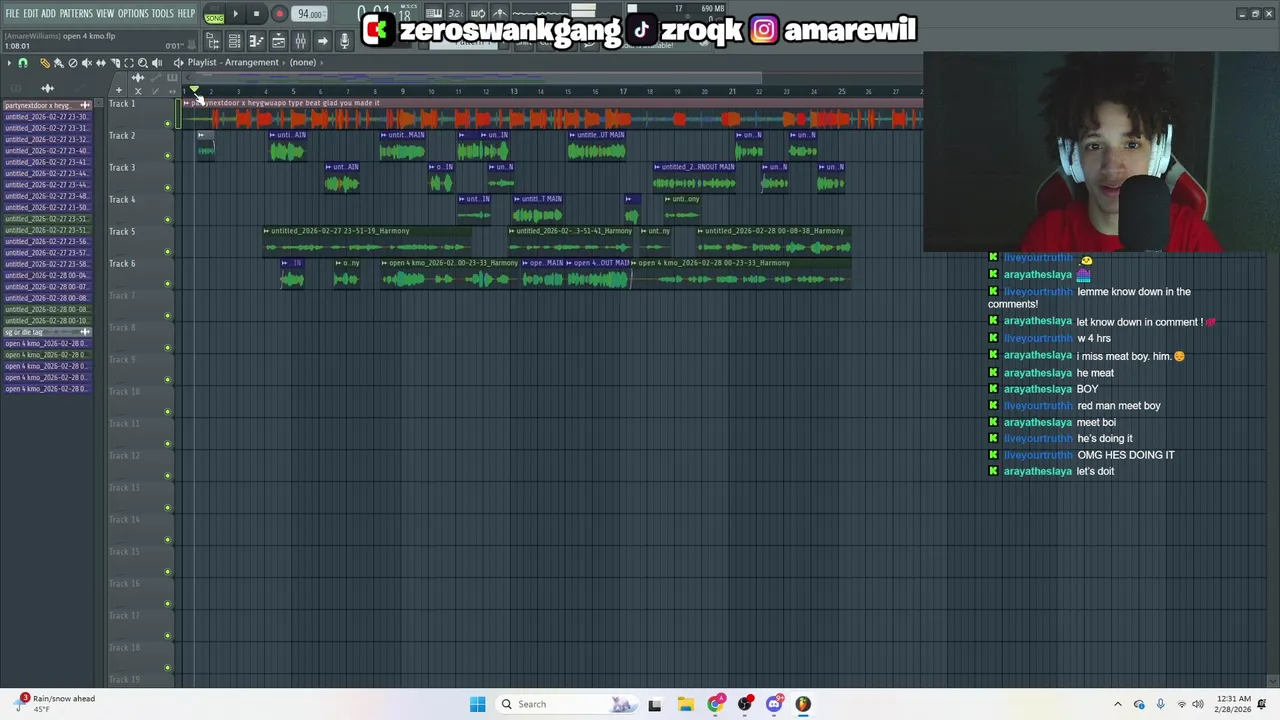Select the Paint brush tool
Viewport: 1280px width, 720px height.
[x=58, y=63]
